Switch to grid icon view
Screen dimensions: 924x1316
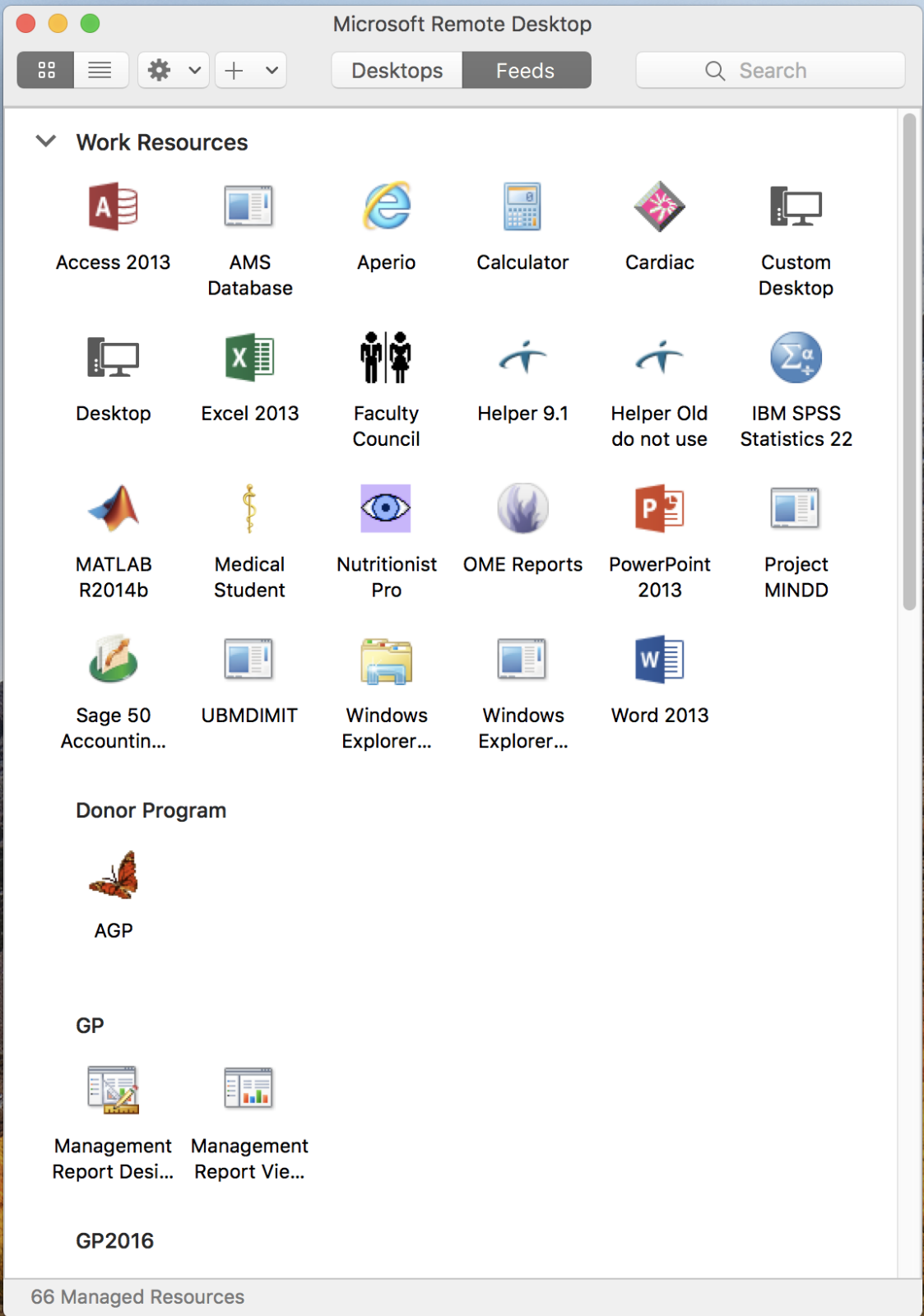(46, 70)
